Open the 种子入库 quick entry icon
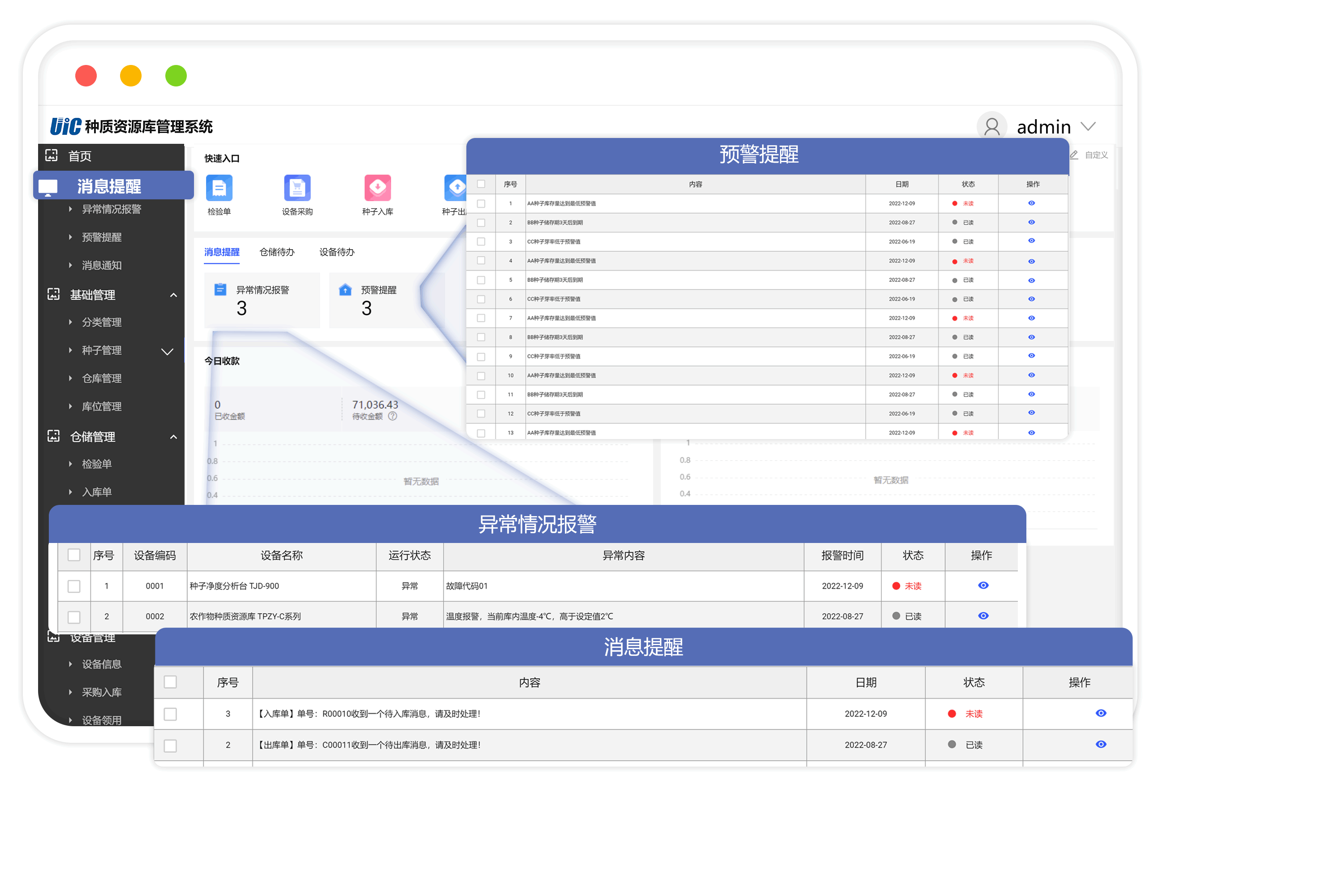The height and width of the screenshot is (896, 1344). pos(377,189)
